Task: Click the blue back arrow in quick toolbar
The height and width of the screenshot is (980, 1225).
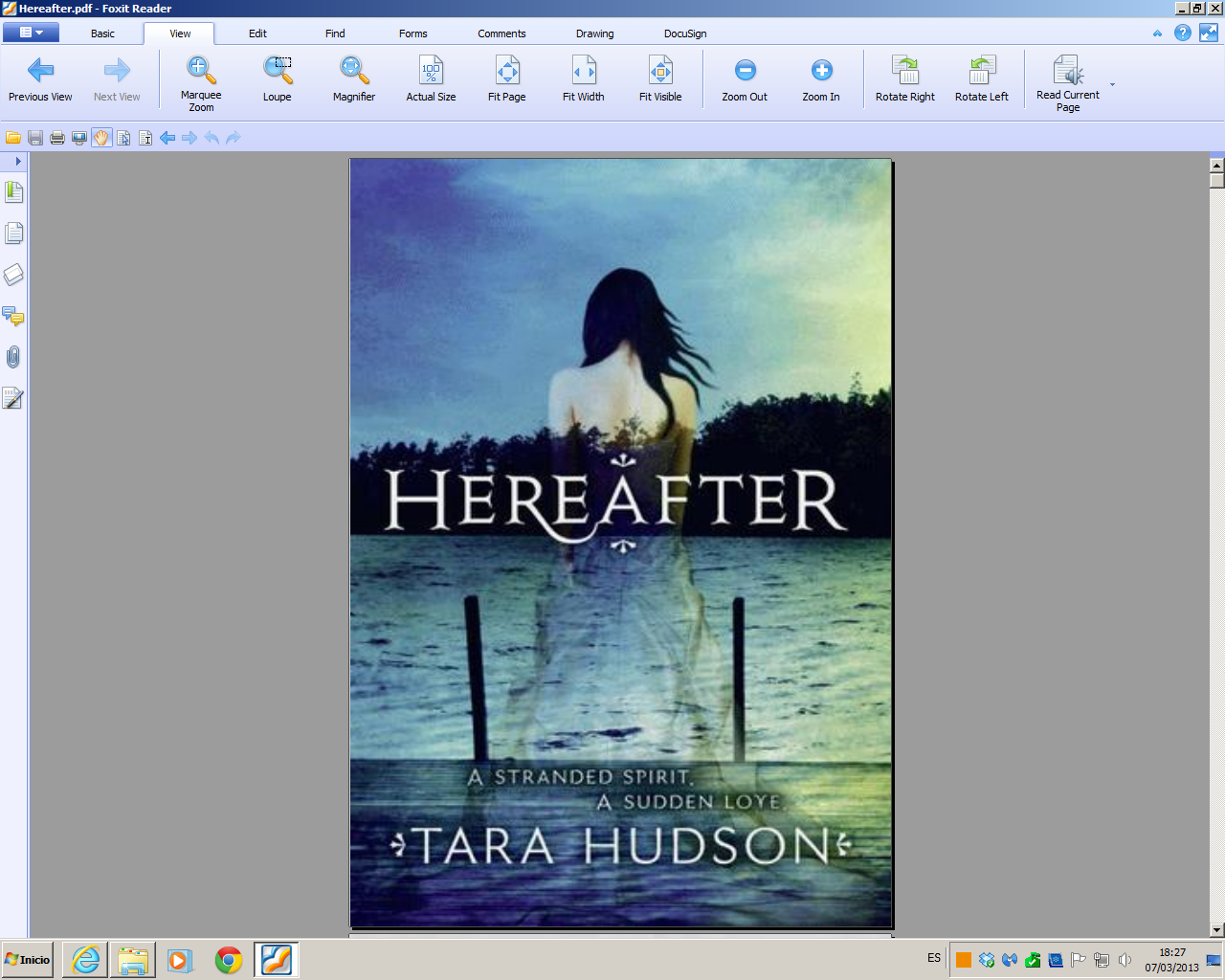Action: click(x=167, y=138)
